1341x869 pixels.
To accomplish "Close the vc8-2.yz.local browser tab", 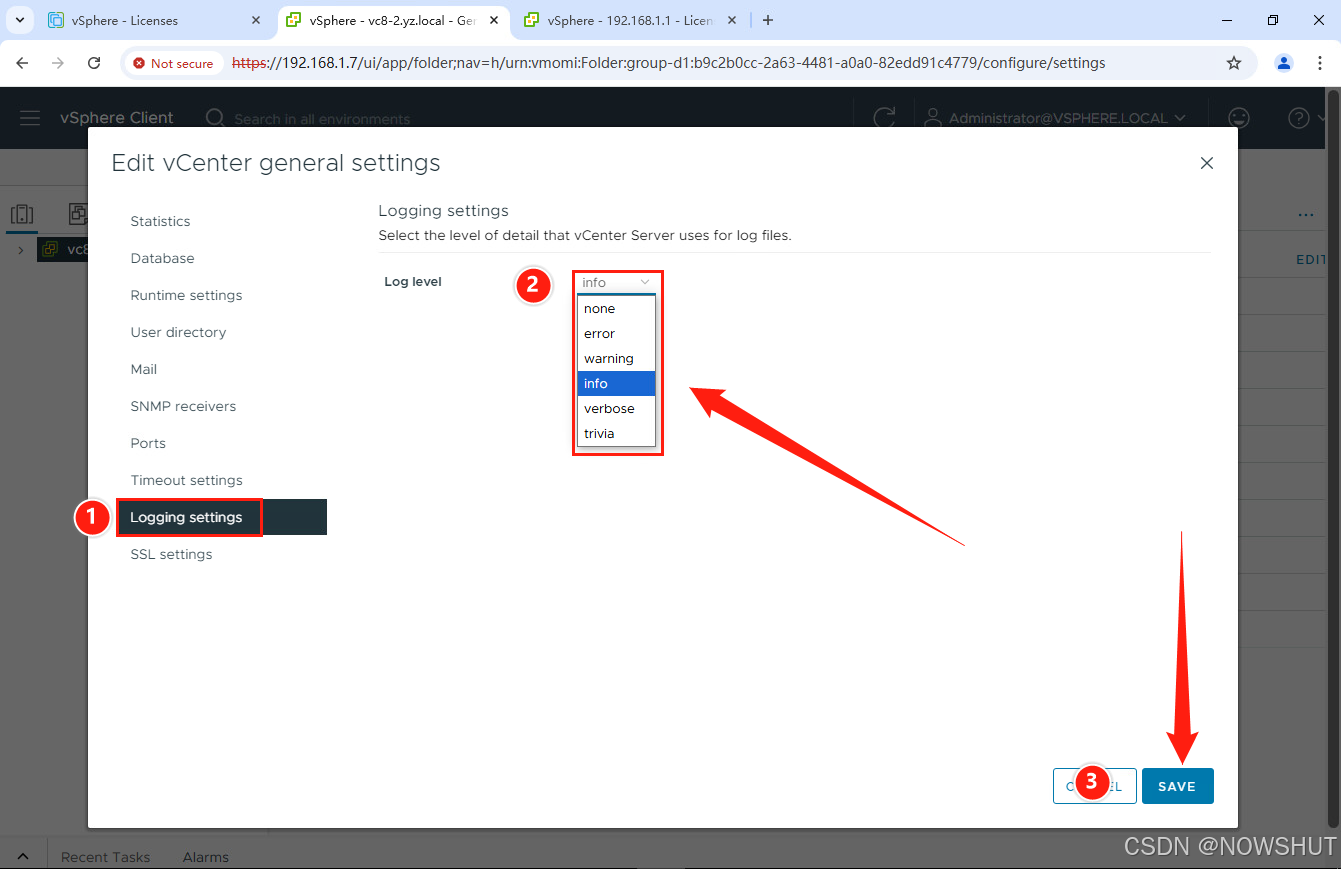I will point(494,20).
